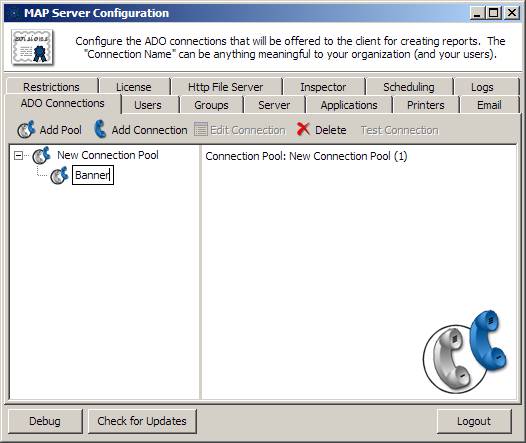Click the Add Connection label

[x=150, y=130]
